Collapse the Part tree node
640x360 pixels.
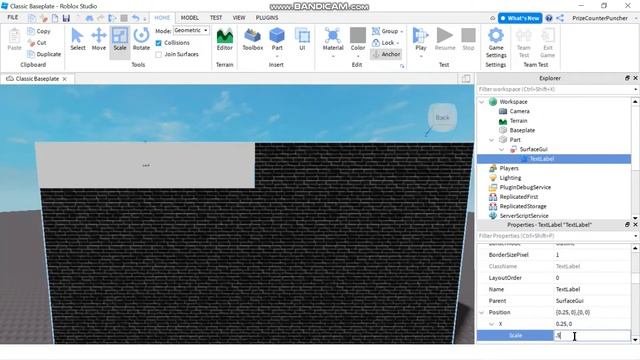click(491, 140)
